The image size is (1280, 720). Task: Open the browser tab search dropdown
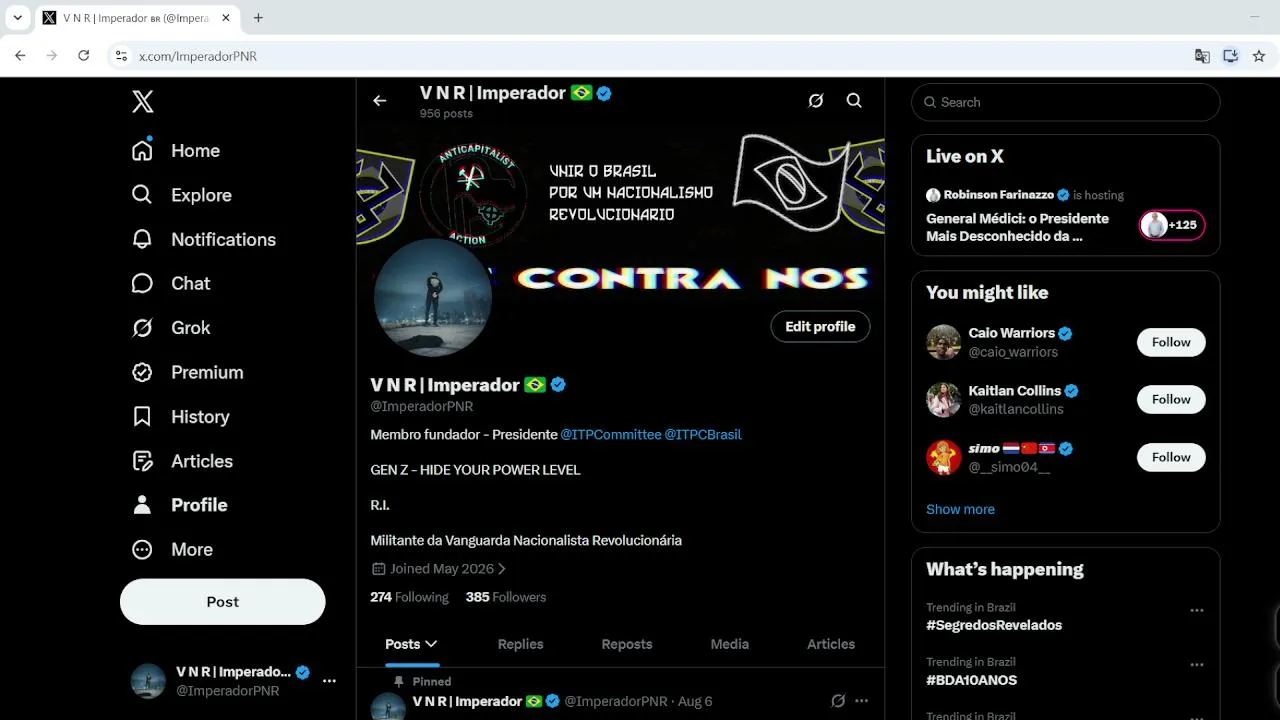click(17, 18)
